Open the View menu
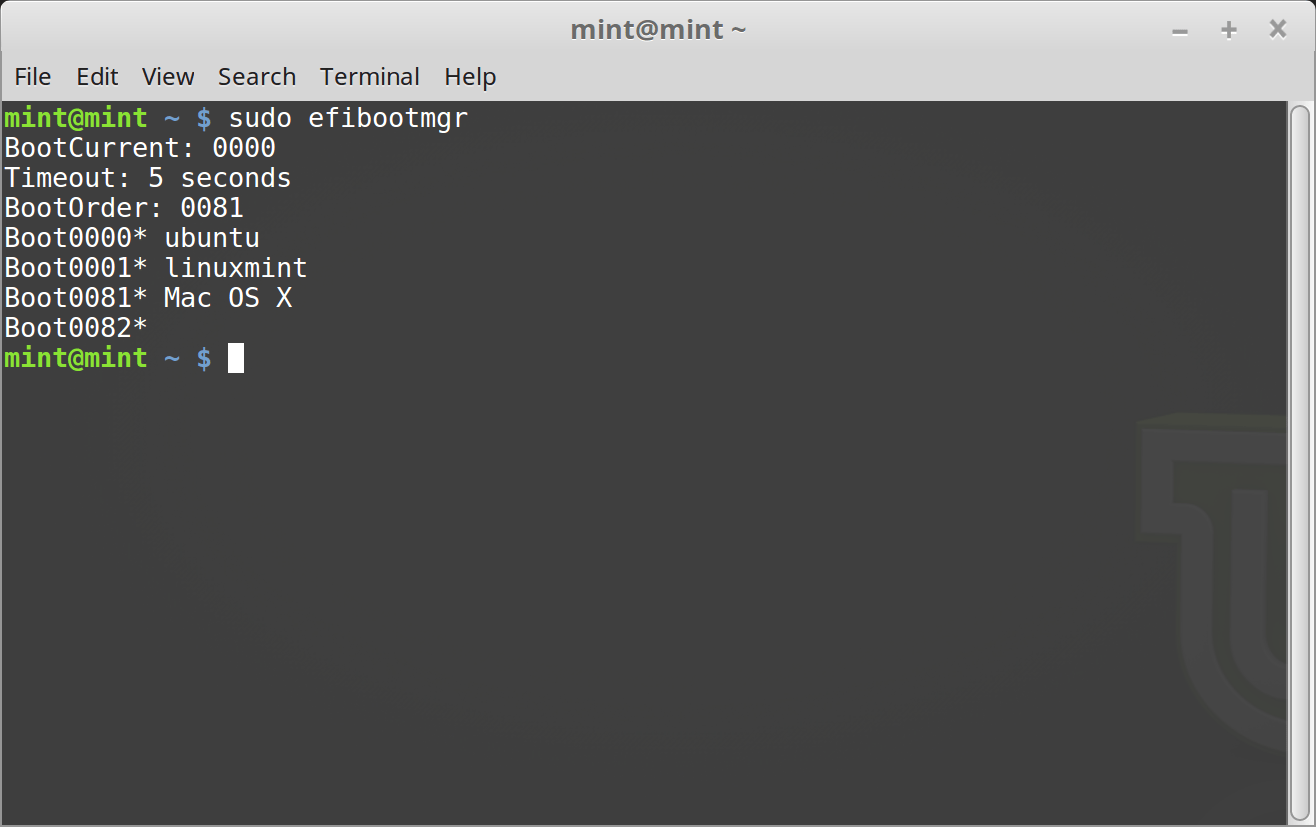 pos(167,76)
